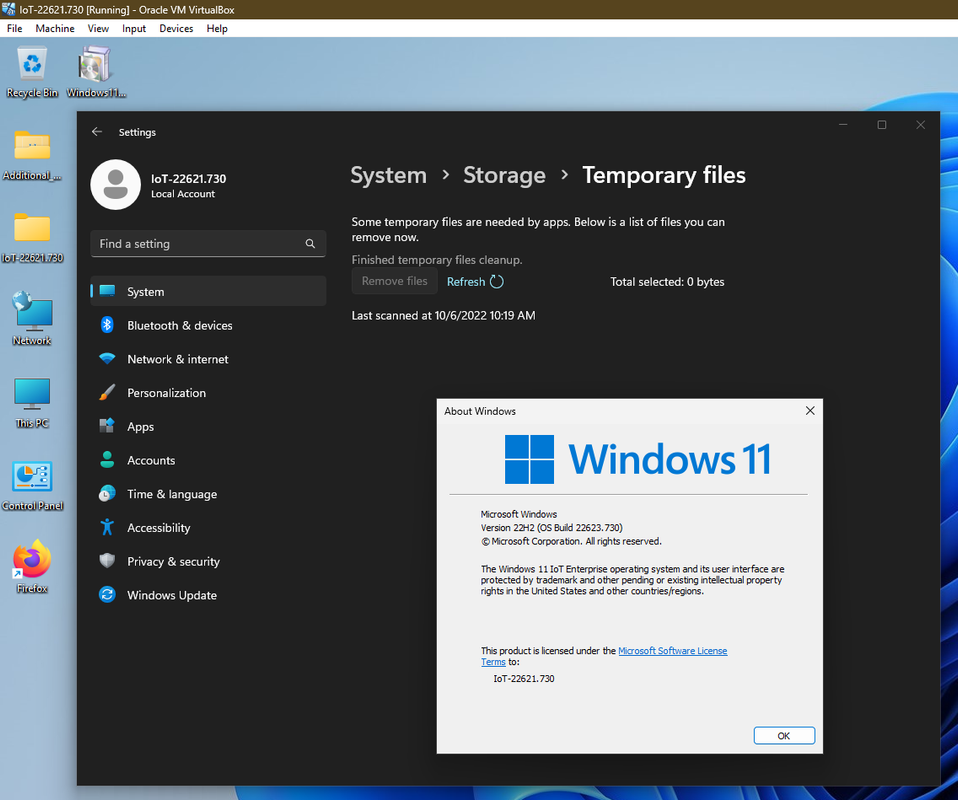Screen dimensions: 958x800
Task: Maximize the Settings window
Action: point(882,125)
